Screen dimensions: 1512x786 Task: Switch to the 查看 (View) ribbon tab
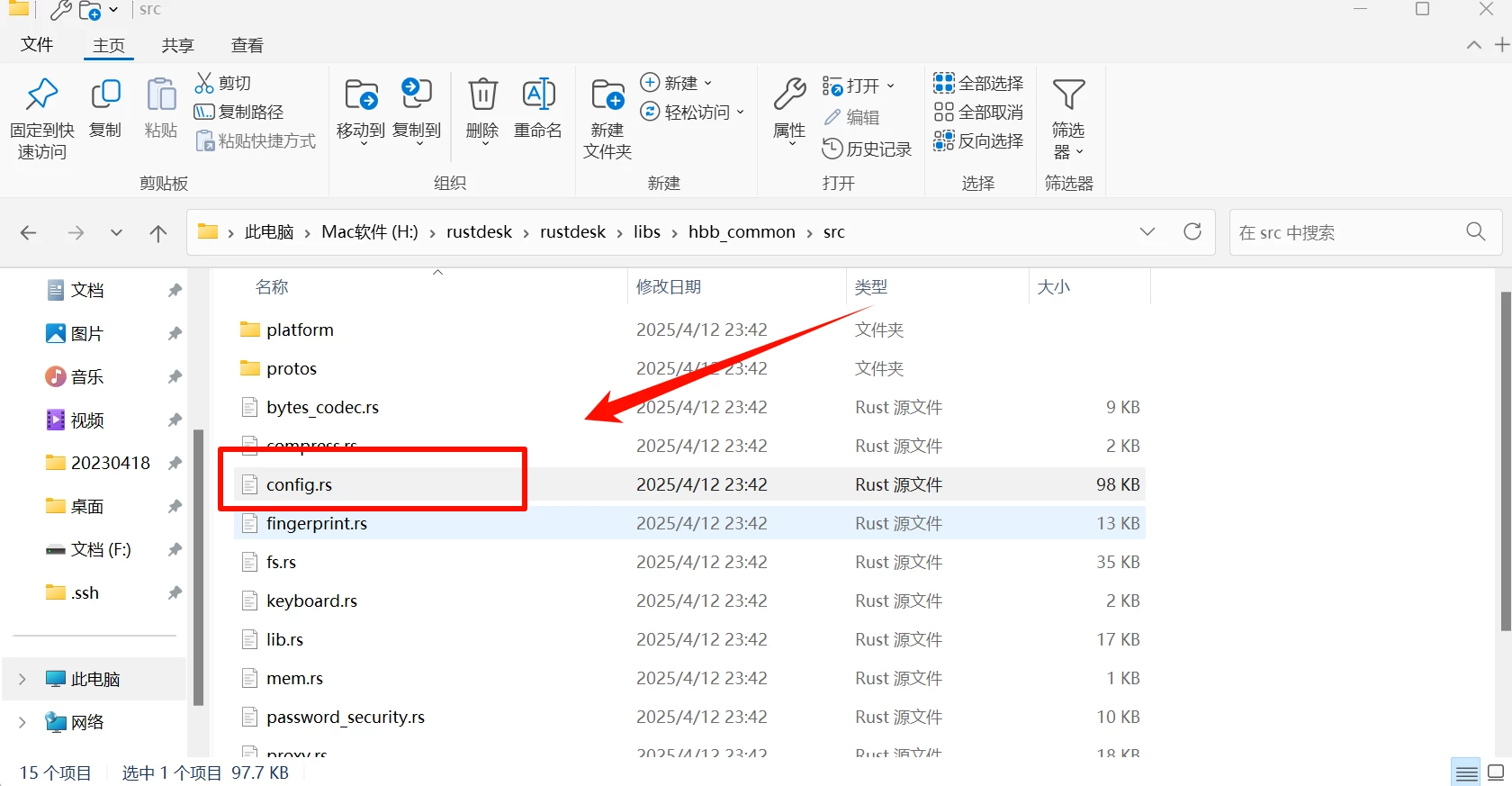tap(247, 45)
